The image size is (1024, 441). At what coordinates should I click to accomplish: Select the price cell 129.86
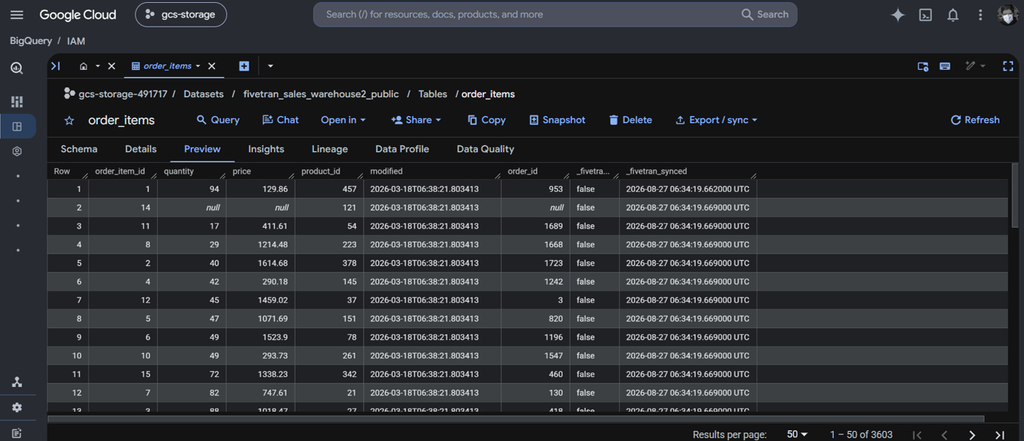tap(261, 189)
